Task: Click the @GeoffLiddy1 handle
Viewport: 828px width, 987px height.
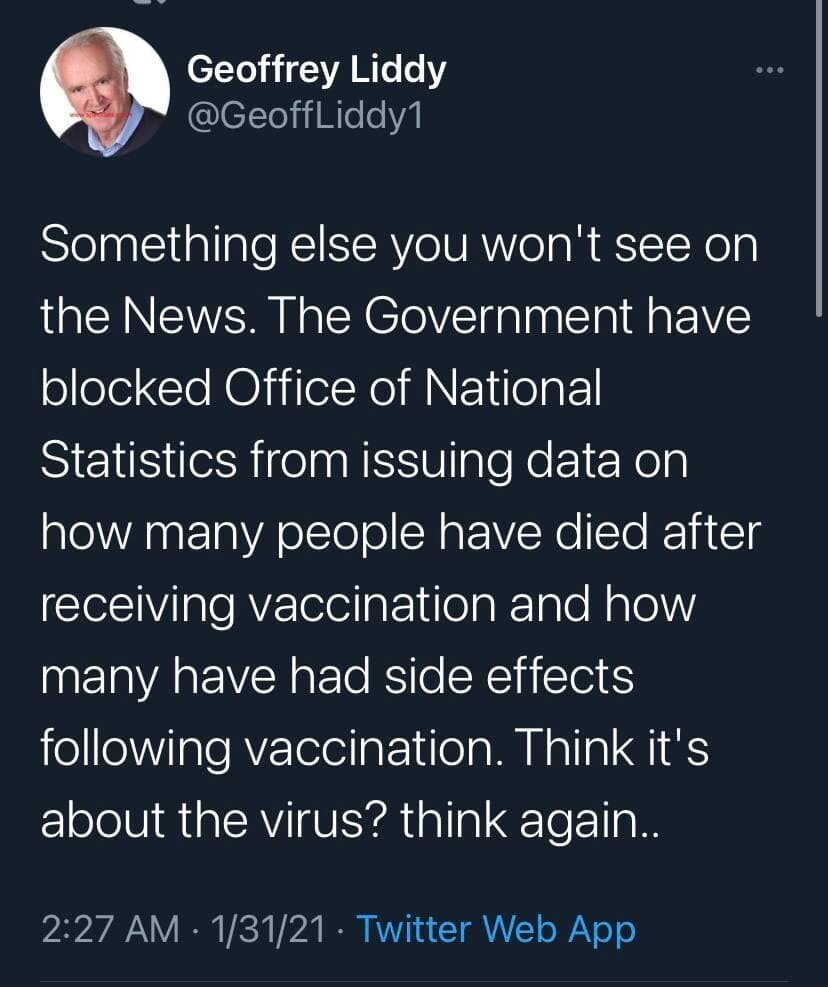Action: pos(305,116)
